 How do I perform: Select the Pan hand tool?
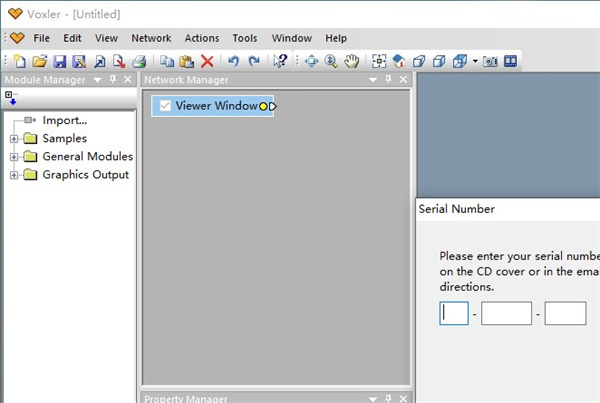pos(351,61)
